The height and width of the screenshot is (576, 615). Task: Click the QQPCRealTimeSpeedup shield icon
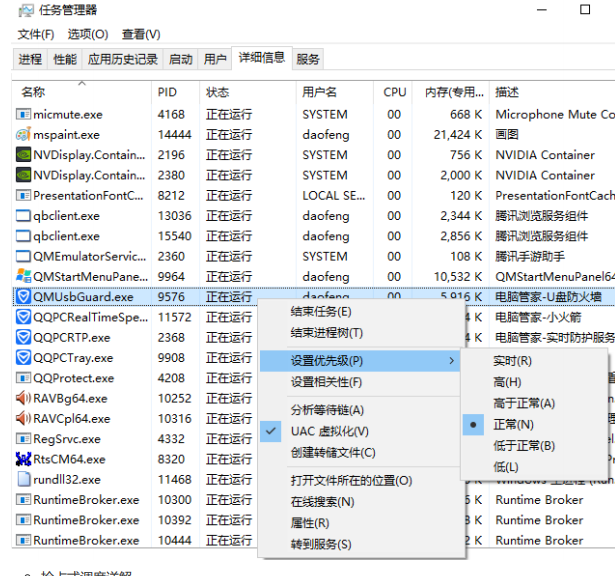(23, 317)
